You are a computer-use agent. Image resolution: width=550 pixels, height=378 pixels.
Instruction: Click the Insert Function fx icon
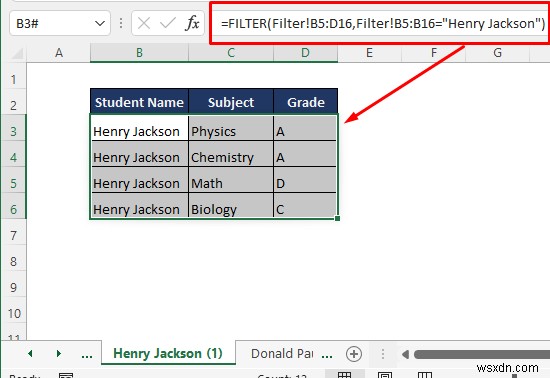click(192, 23)
